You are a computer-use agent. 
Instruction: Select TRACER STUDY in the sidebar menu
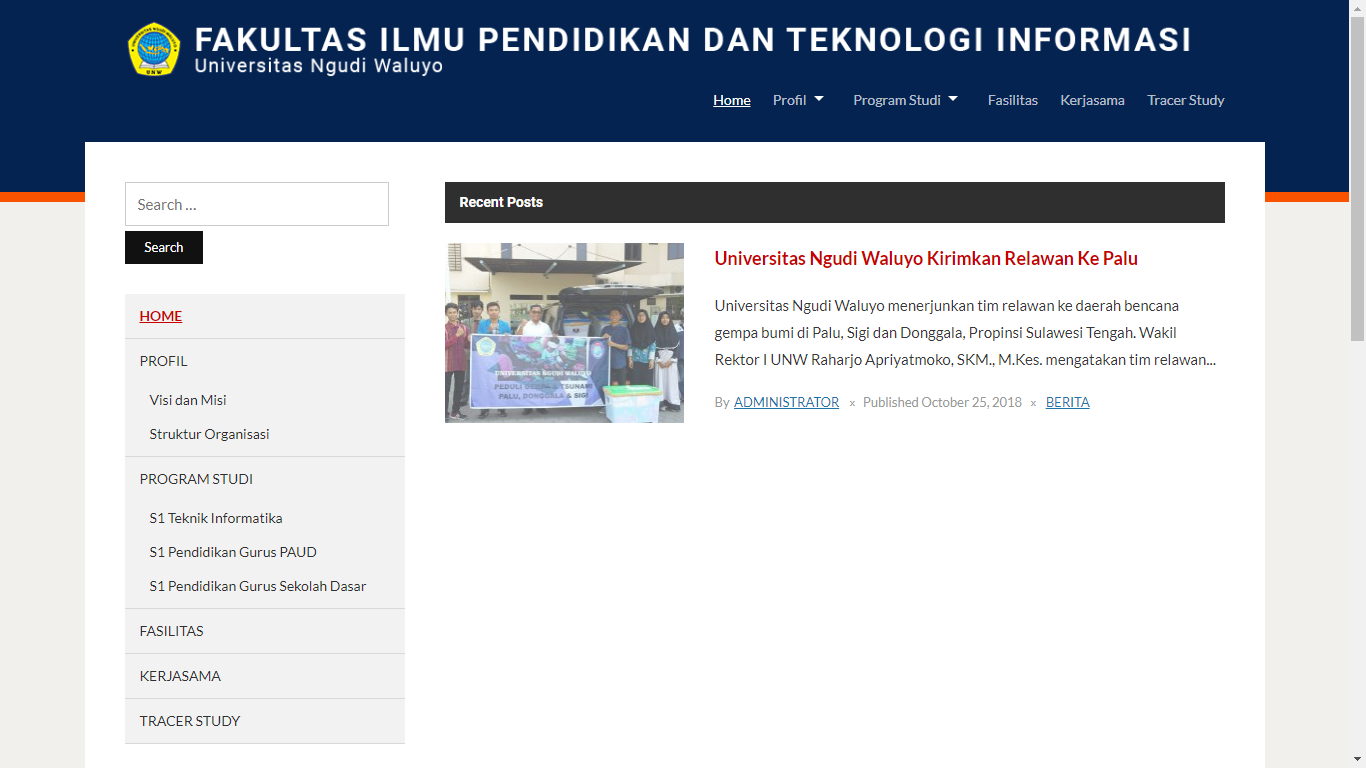pyautogui.click(x=190, y=721)
